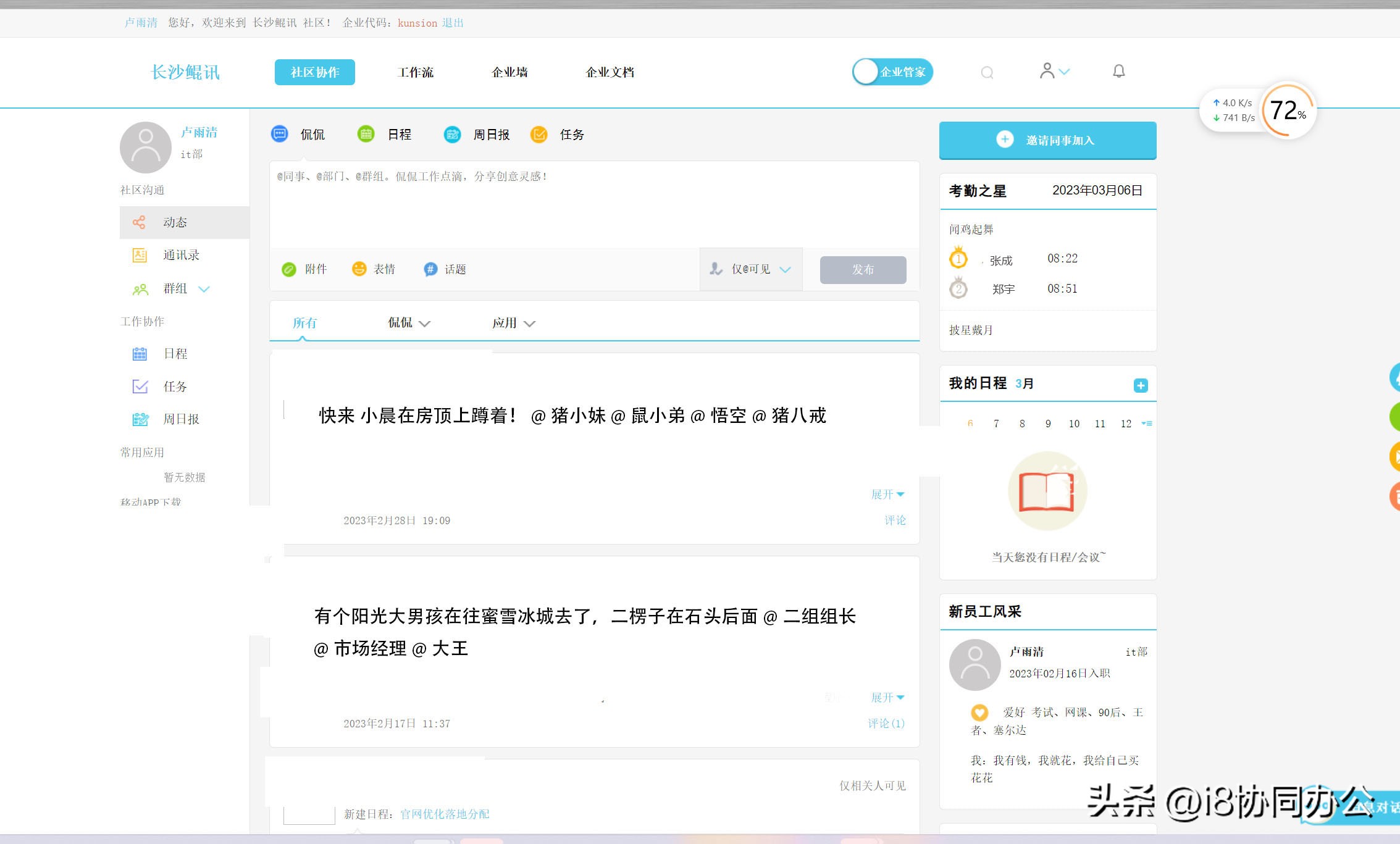Click the 邀请同事加入 button

click(x=1048, y=140)
